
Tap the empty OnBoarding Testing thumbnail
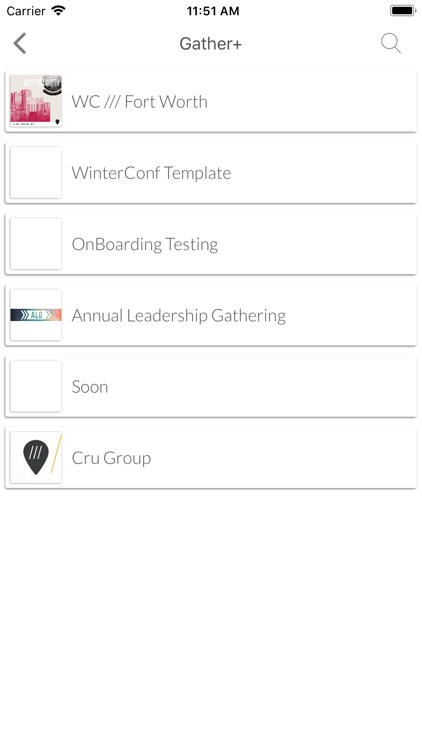[36, 243]
